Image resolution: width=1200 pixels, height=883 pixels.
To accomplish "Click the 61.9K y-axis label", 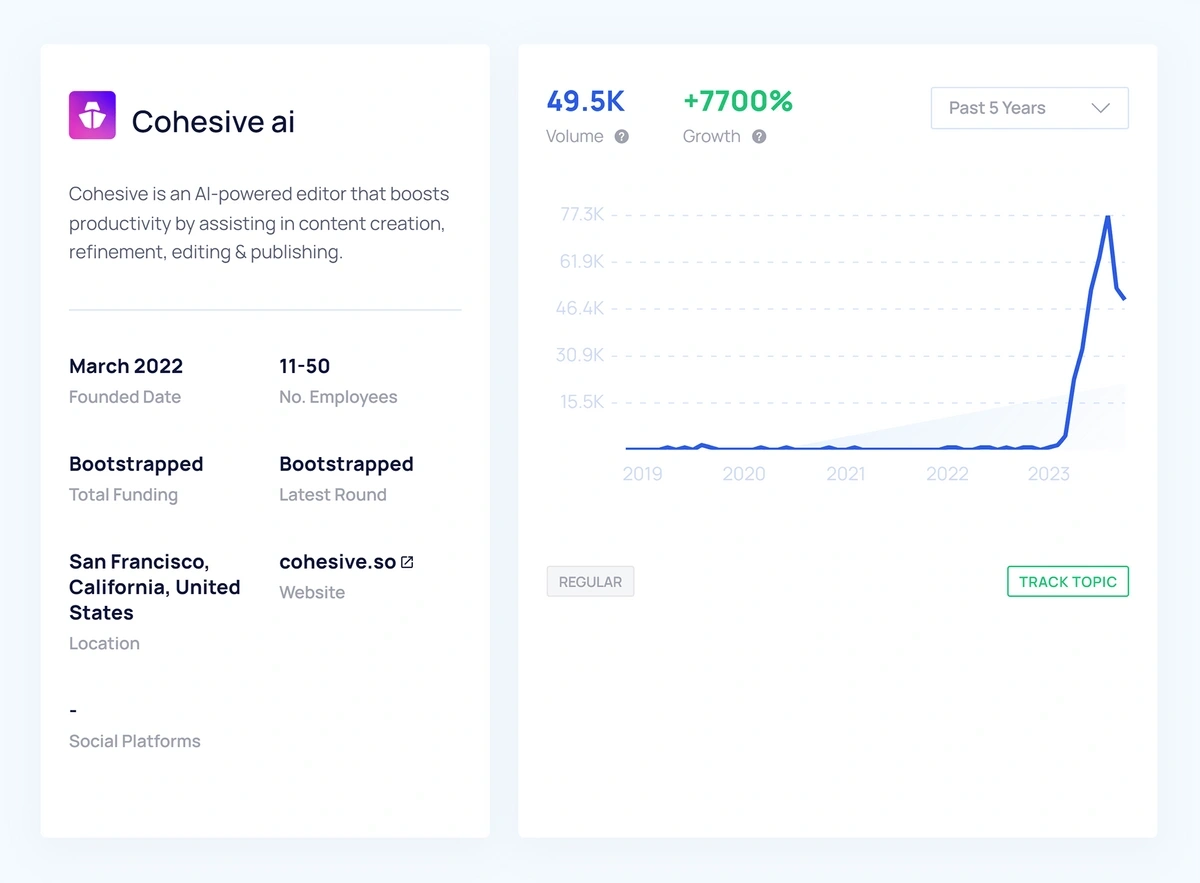I will 581,261.
